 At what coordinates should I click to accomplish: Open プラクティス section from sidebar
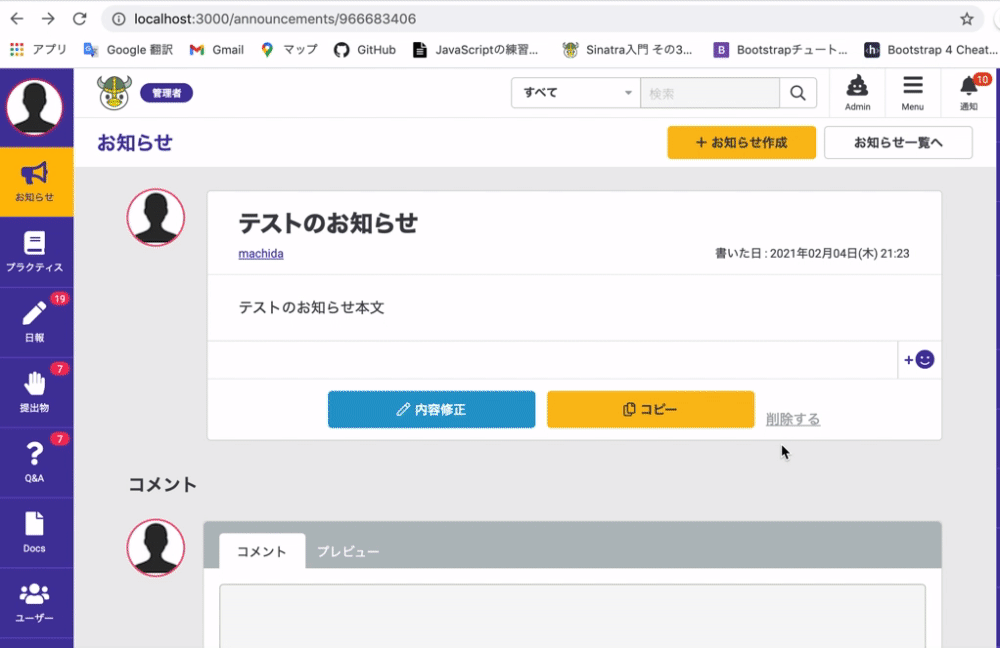(x=37, y=250)
